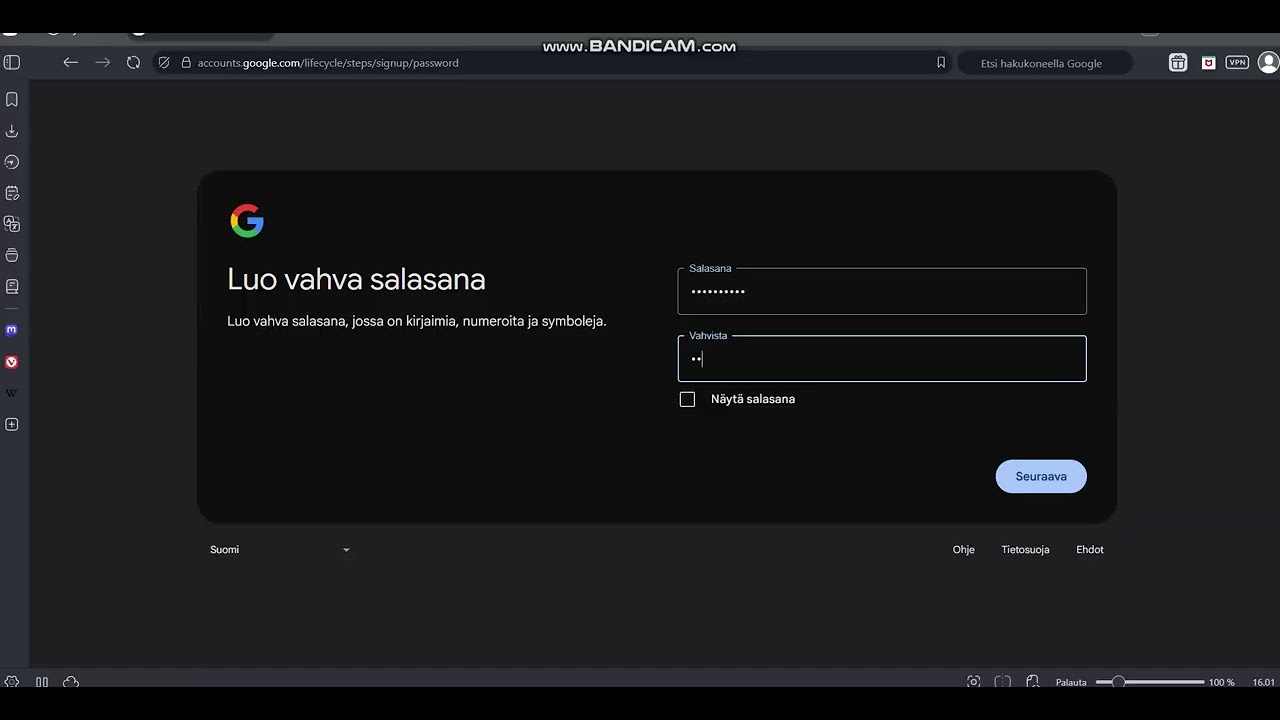Focus the Vahvista confirm password field
The image size is (1280, 720).
882,359
